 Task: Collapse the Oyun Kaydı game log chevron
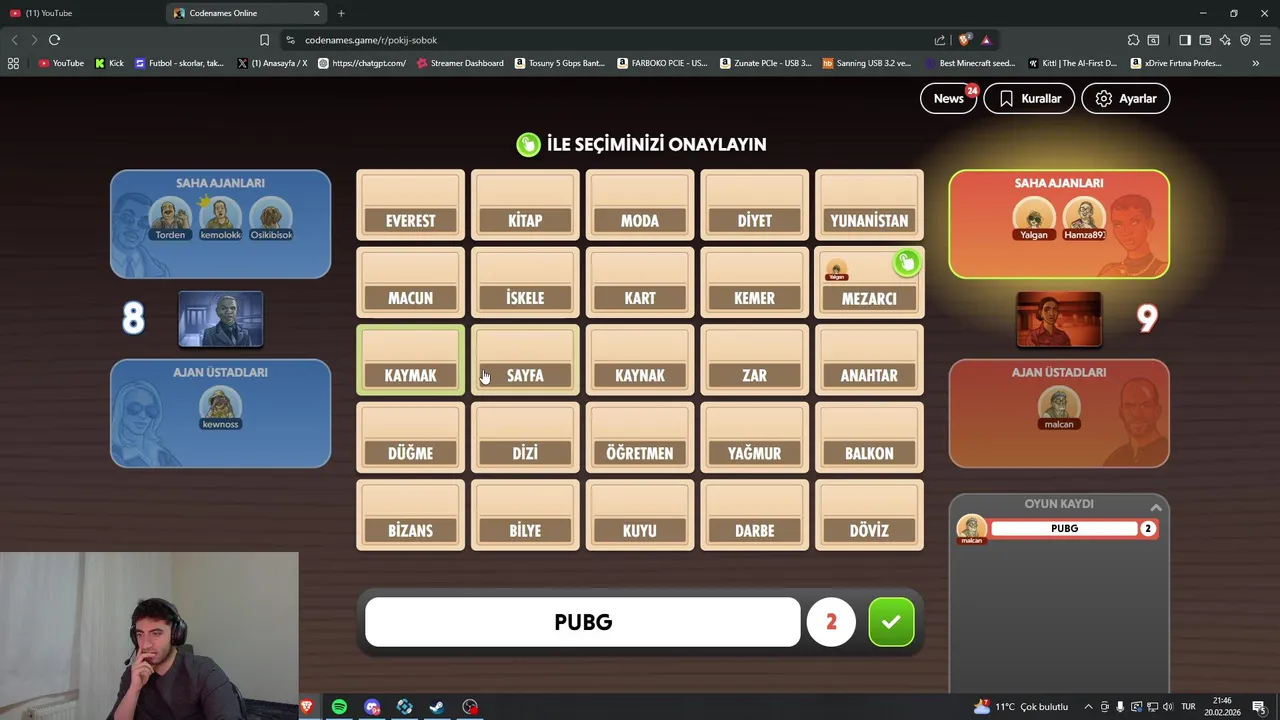point(1156,507)
